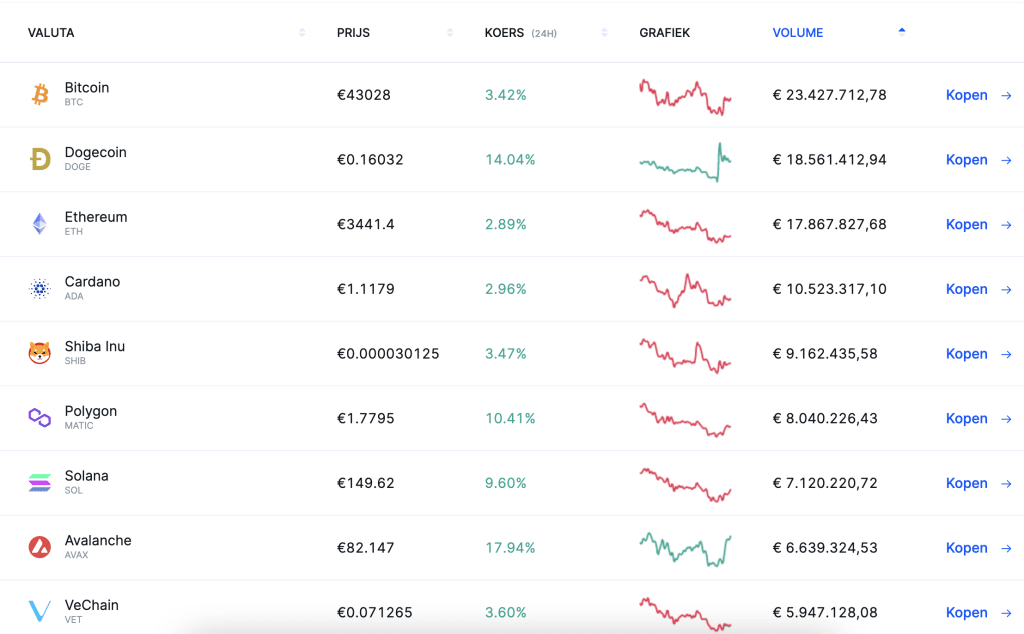Select the Ethereum currency name

[96, 217]
